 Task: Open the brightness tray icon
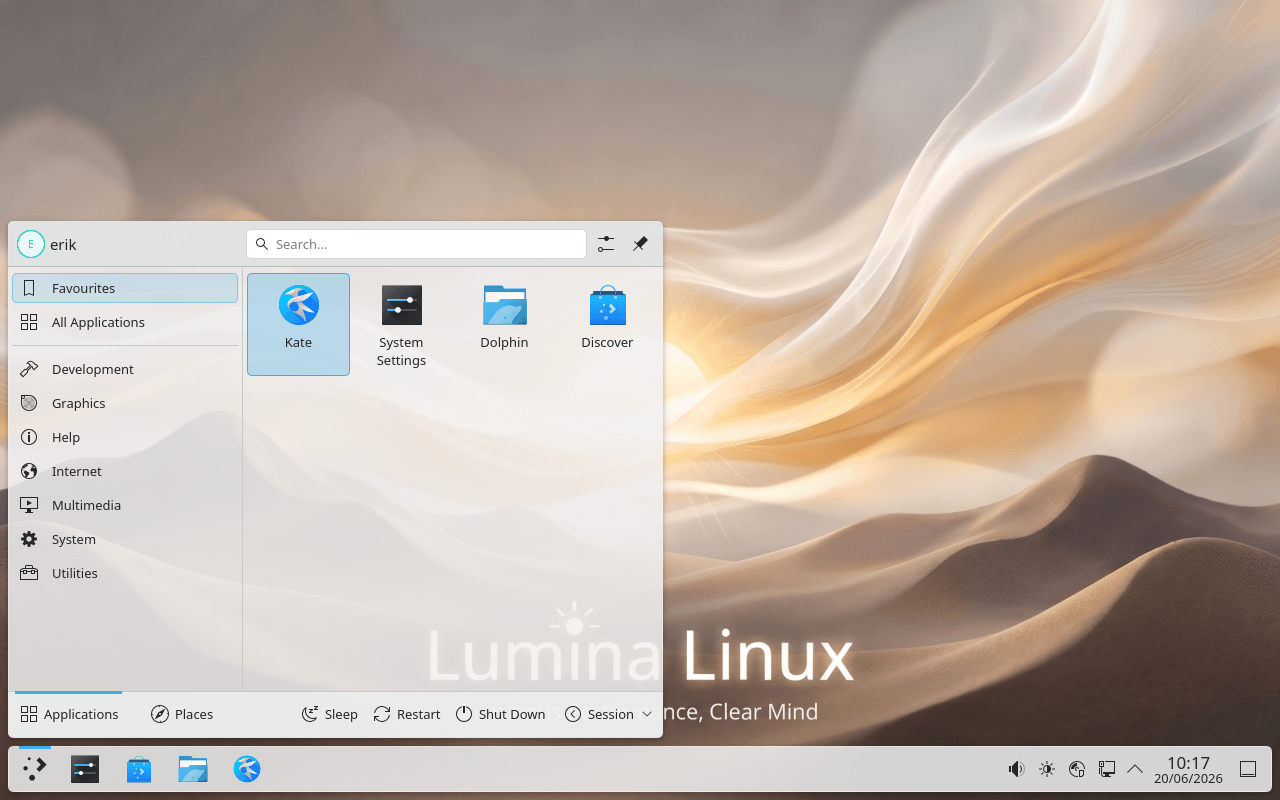1047,769
